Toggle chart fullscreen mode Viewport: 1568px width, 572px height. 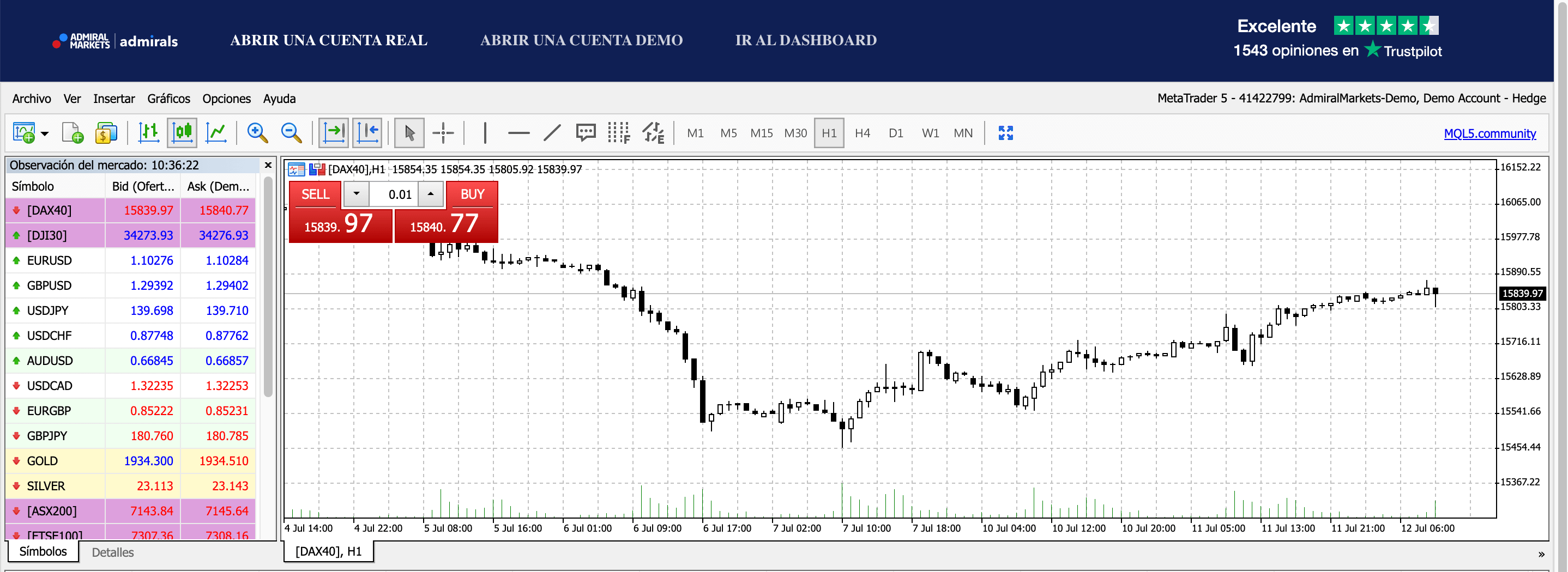1005,133
